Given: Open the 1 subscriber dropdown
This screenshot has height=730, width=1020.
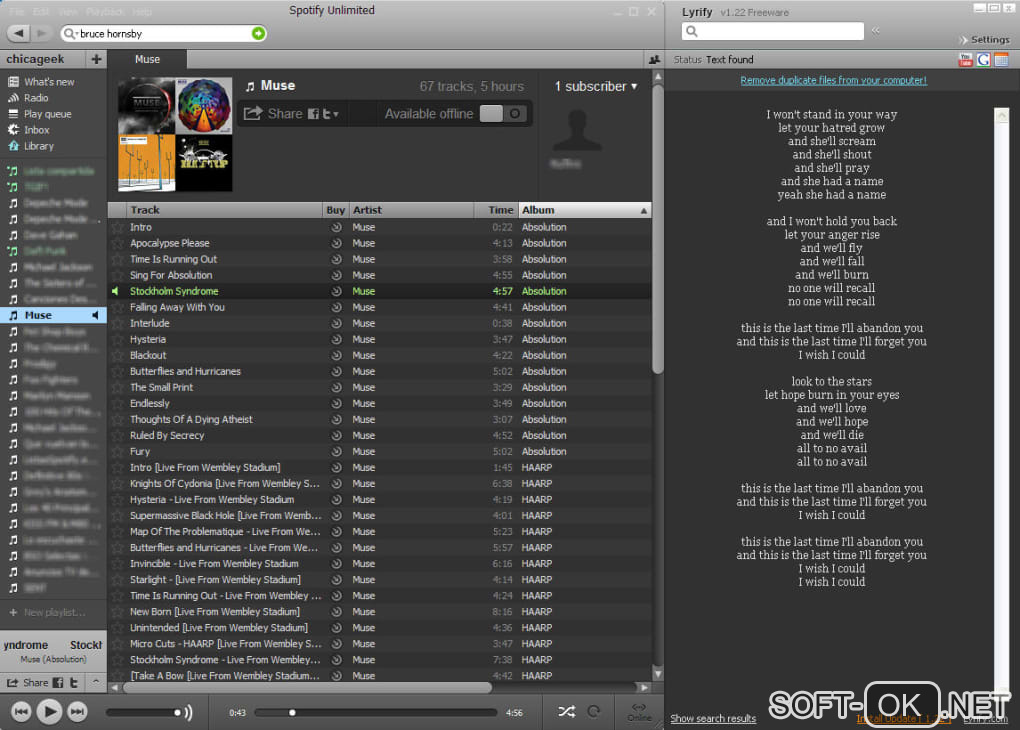Looking at the screenshot, I should click(596, 86).
